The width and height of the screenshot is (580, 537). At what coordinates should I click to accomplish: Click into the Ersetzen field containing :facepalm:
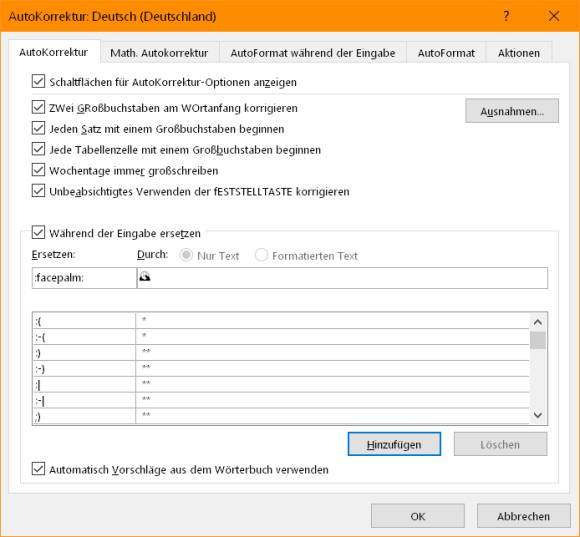[x=84, y=278]
